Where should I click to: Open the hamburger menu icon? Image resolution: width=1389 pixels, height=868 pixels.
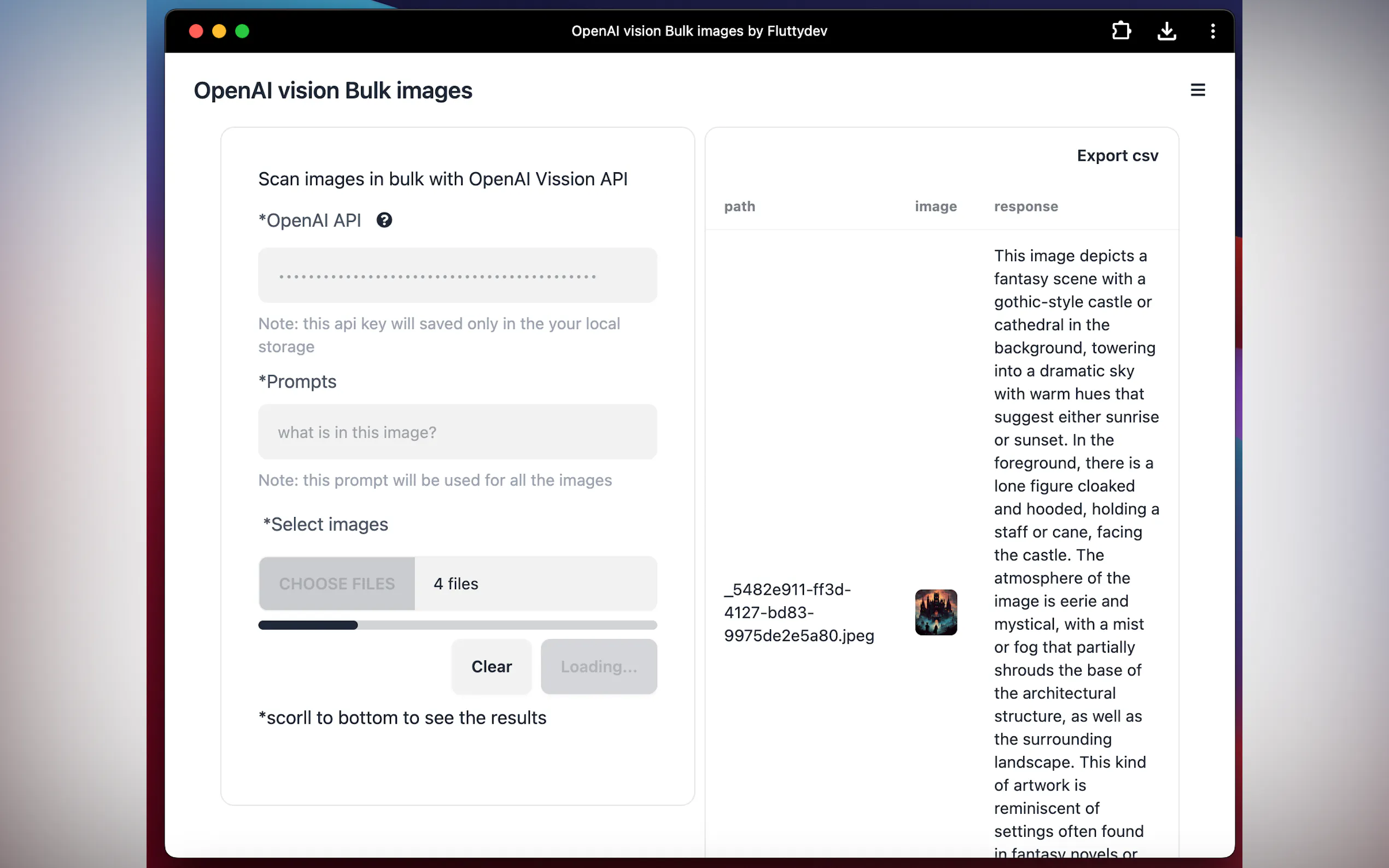point(1197,90)
